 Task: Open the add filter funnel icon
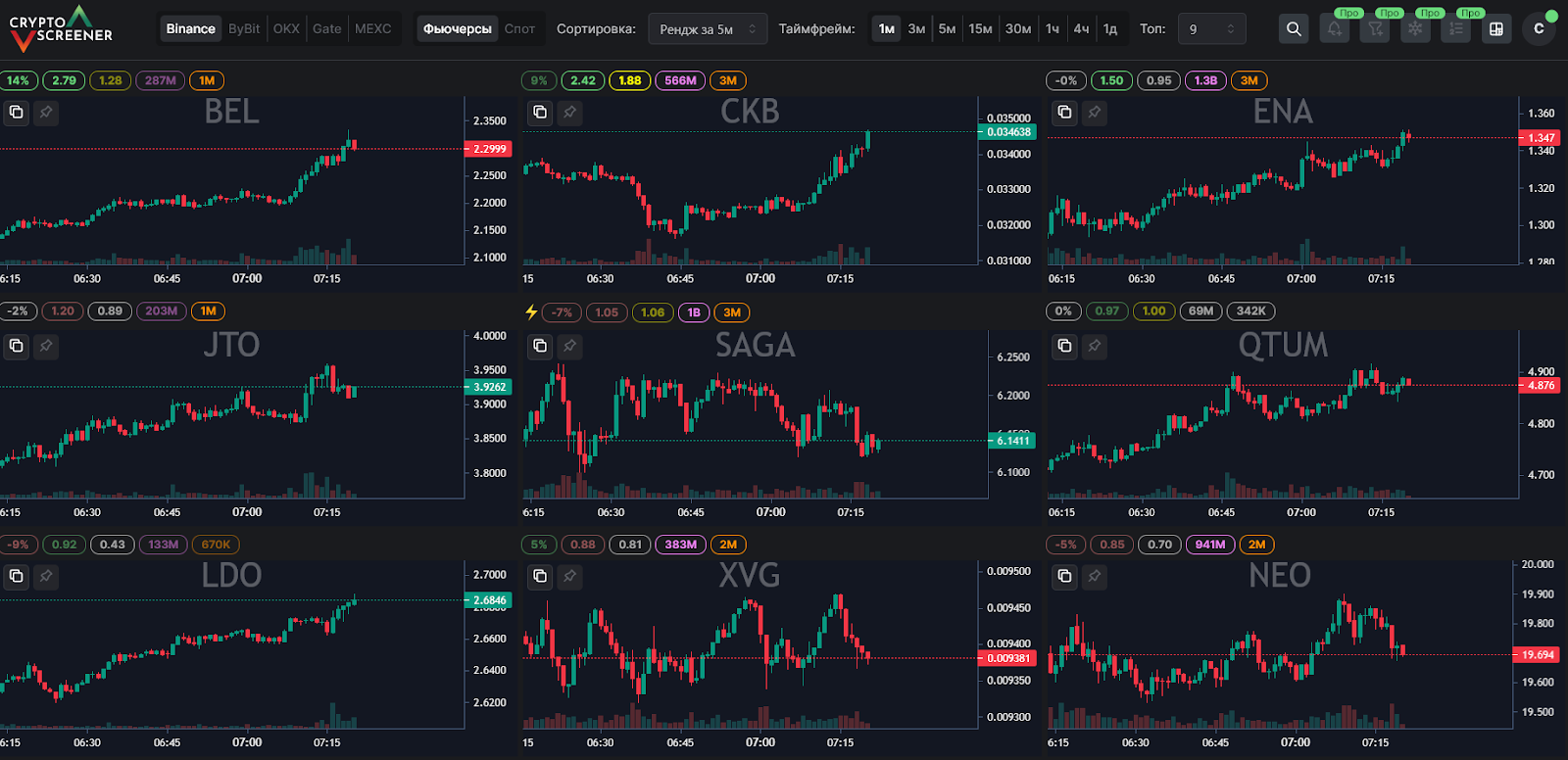1375,28
